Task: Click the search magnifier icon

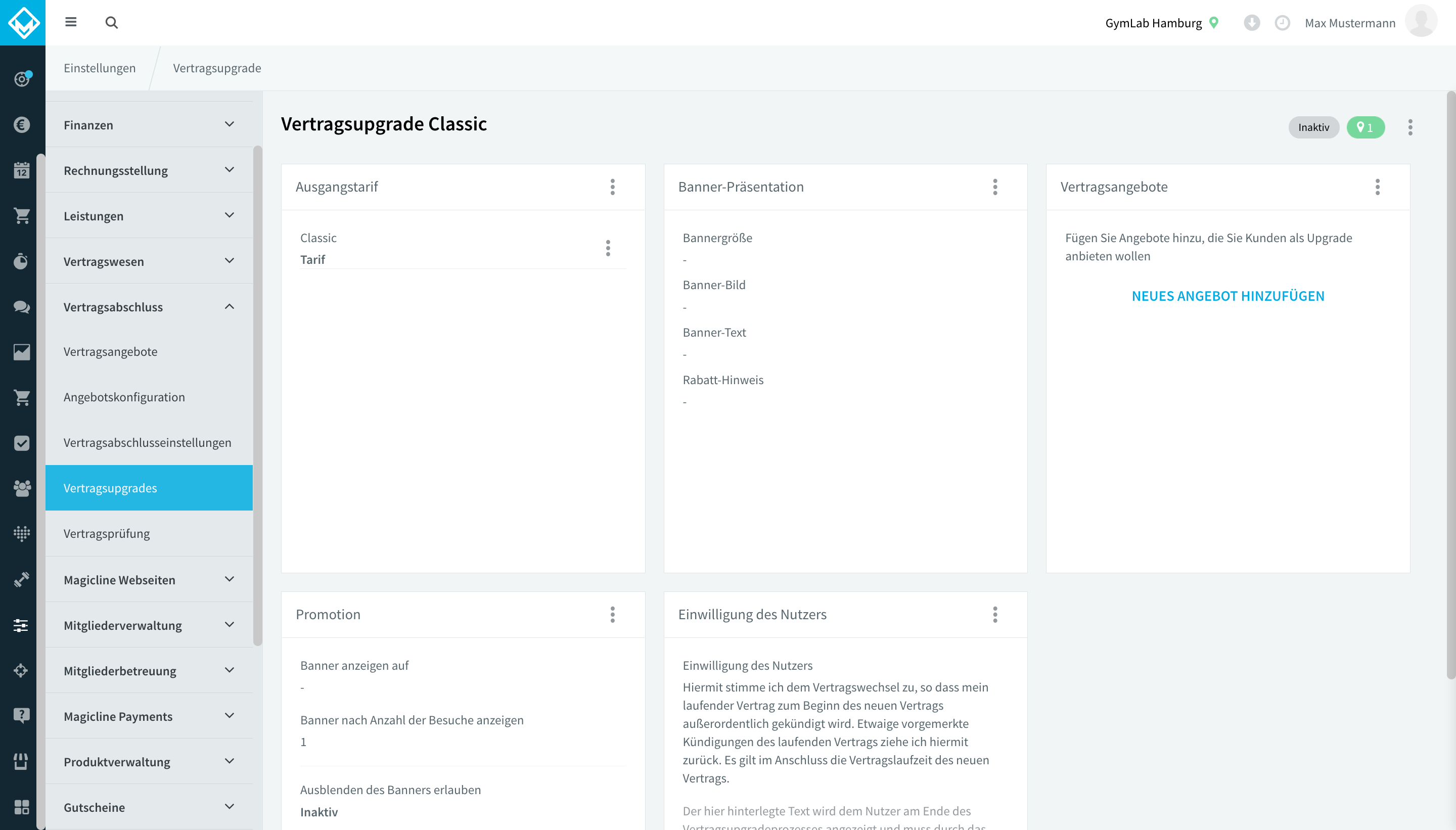Action: 112,23
